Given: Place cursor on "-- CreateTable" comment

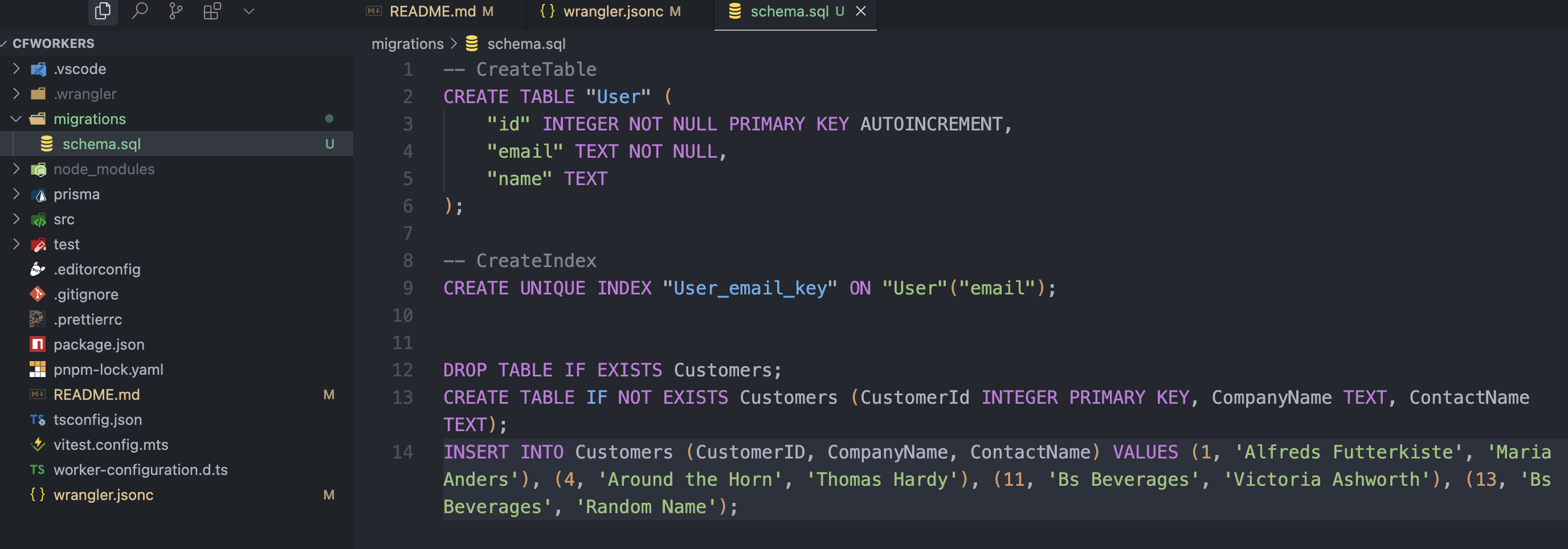Looking at the screenshot, I should (x=520, y=69).
